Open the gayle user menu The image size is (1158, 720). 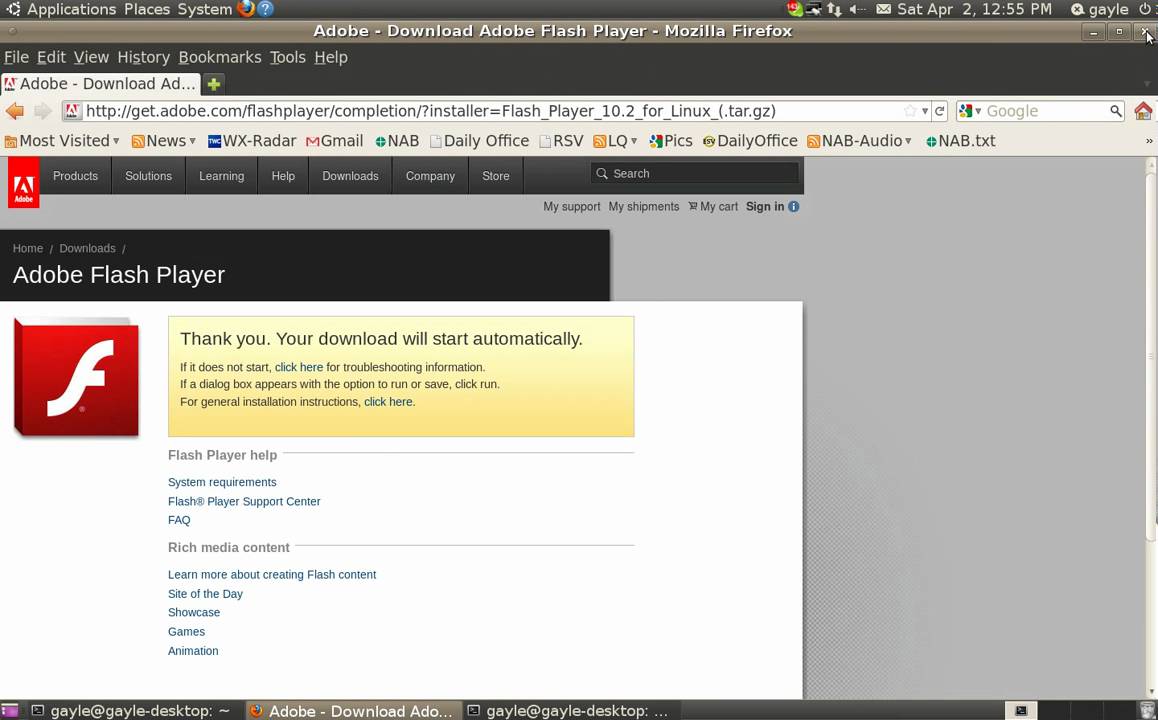click(x=1100, y=9)
